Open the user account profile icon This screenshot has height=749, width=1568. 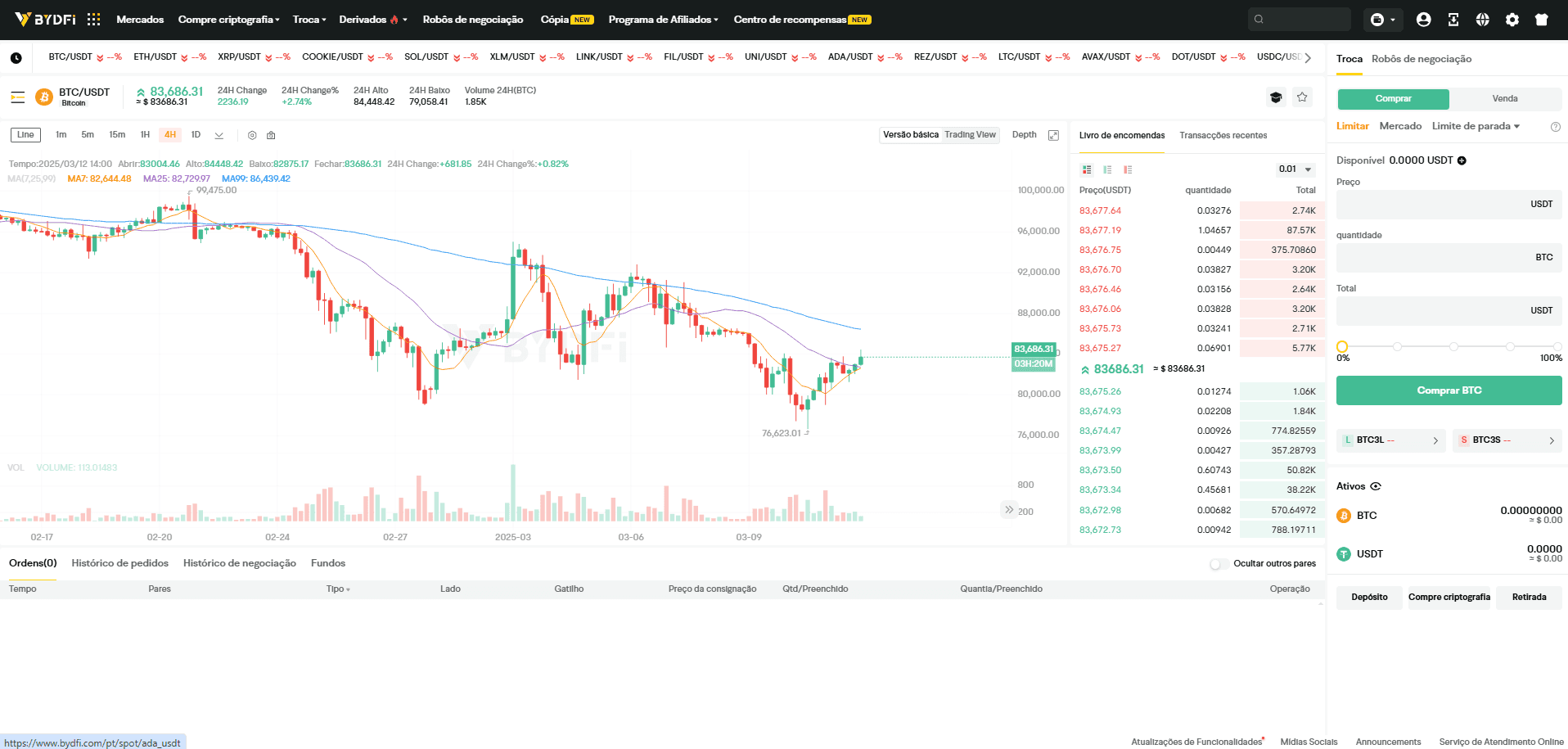(1424, 20)
